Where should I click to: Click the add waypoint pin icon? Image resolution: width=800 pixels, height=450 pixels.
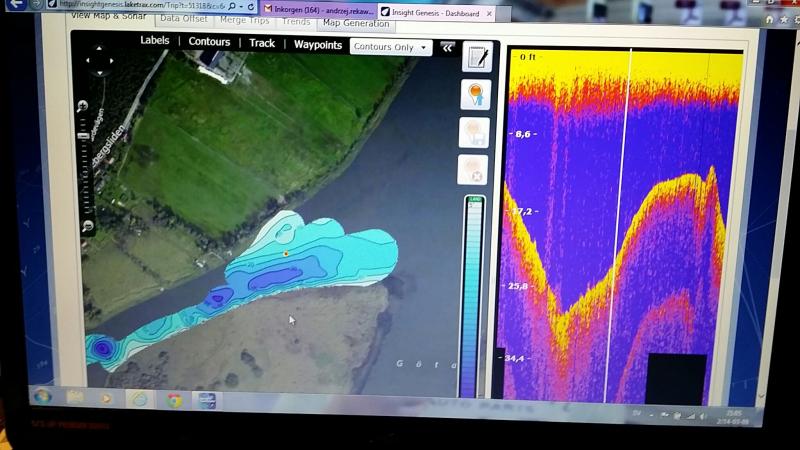[475, 95]
